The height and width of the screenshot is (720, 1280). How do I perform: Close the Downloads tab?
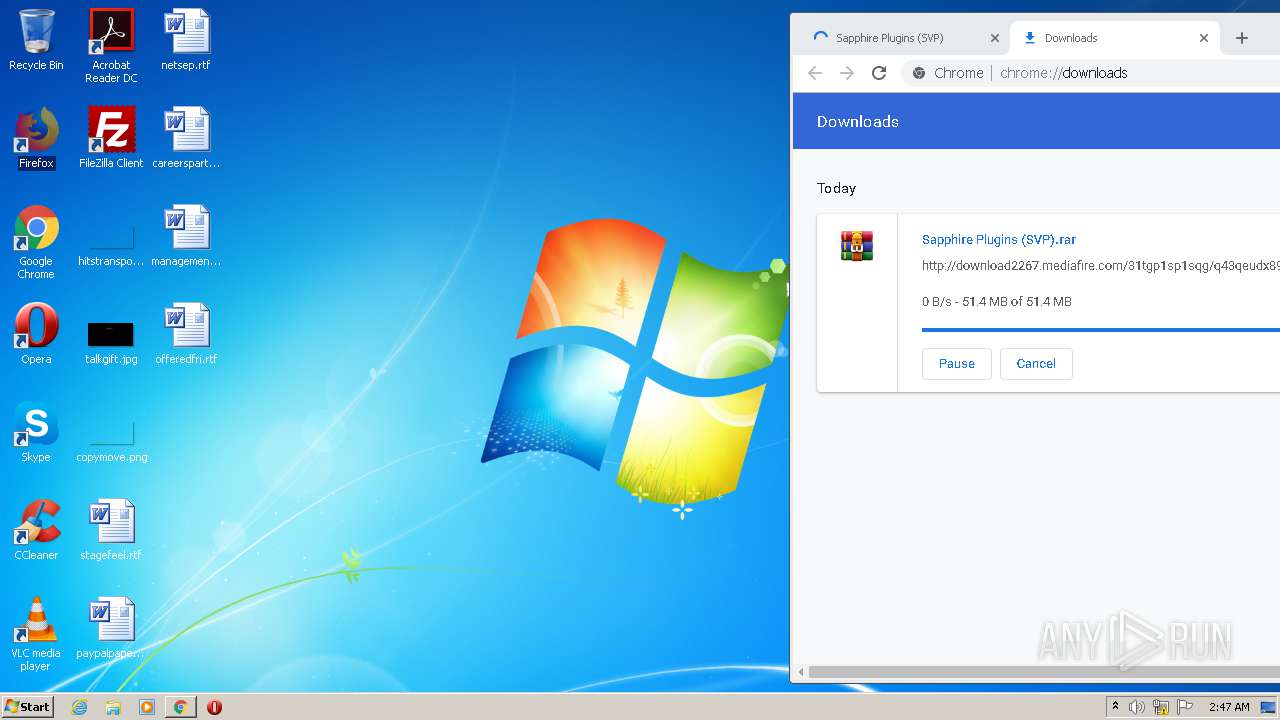1204,38
